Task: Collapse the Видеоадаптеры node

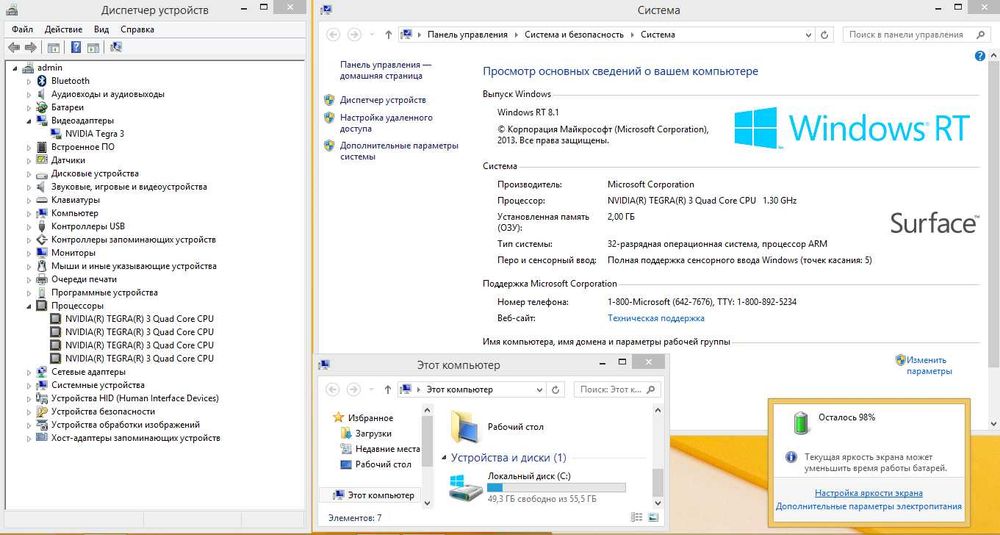Action: point(29,121)
